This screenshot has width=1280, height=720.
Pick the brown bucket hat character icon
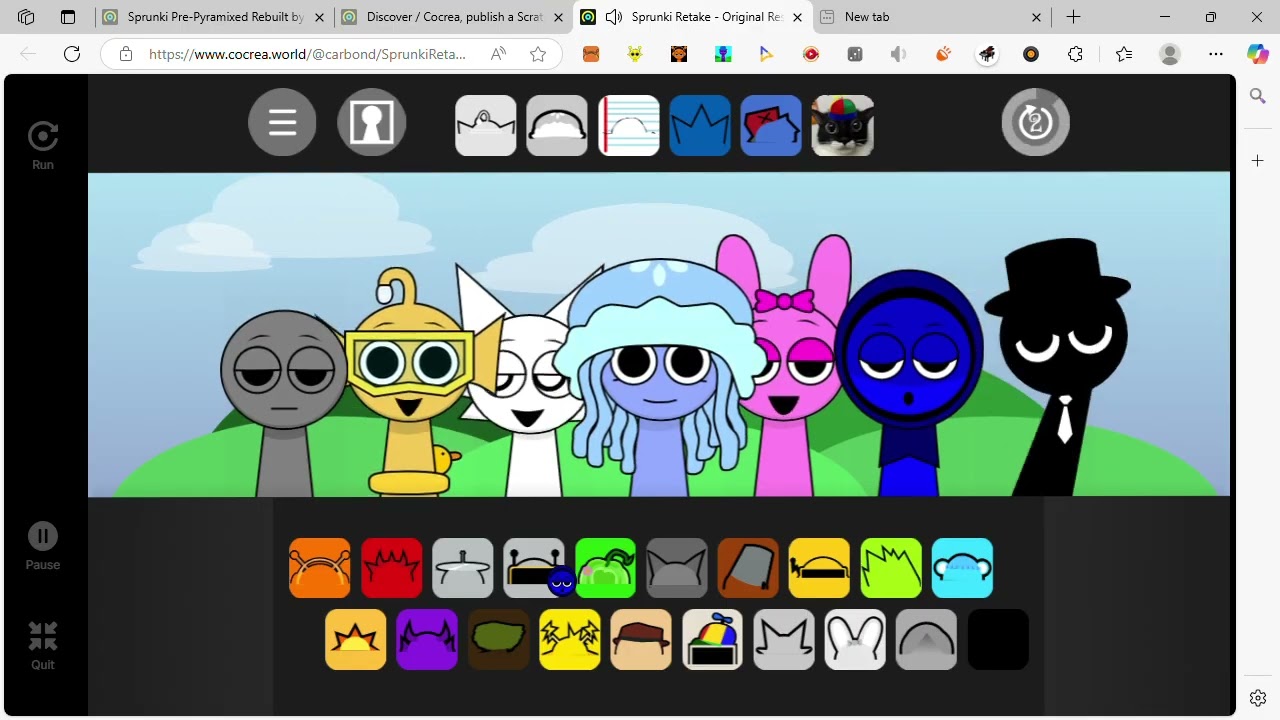tap(748, 569)
